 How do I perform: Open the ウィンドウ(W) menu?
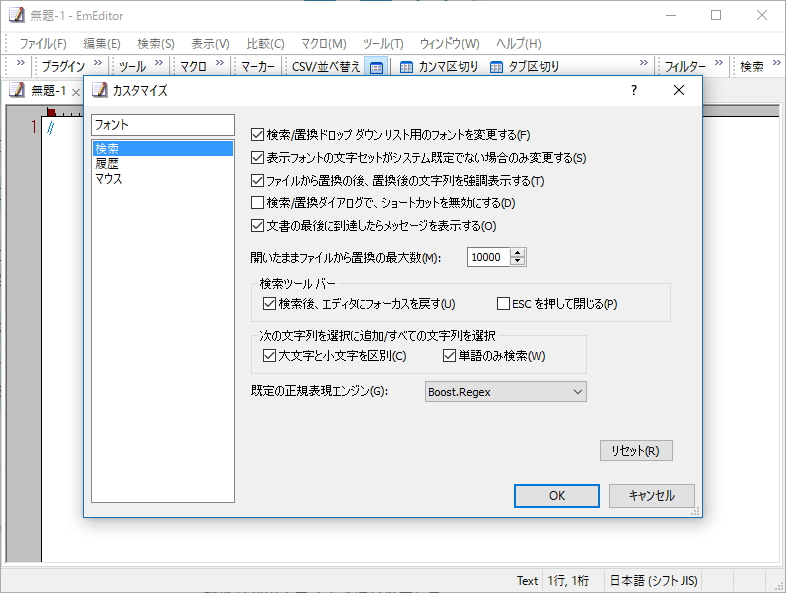click(x=450, y=44)
